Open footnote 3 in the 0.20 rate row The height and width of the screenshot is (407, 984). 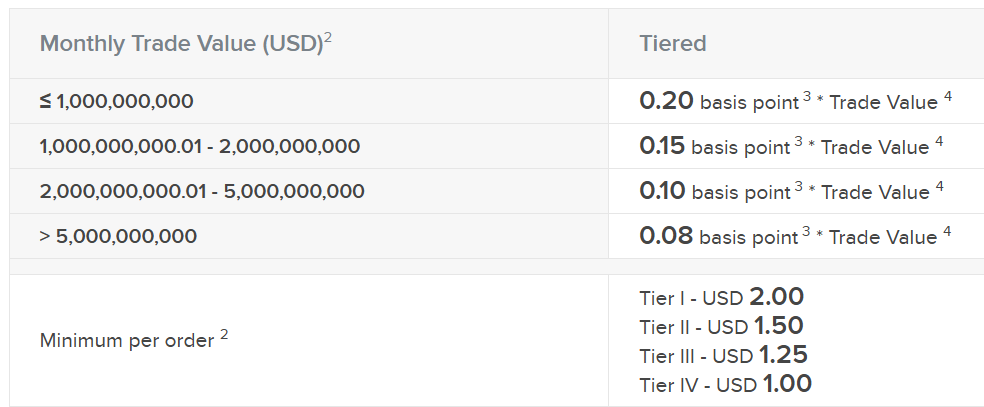(x=806, y=96)
